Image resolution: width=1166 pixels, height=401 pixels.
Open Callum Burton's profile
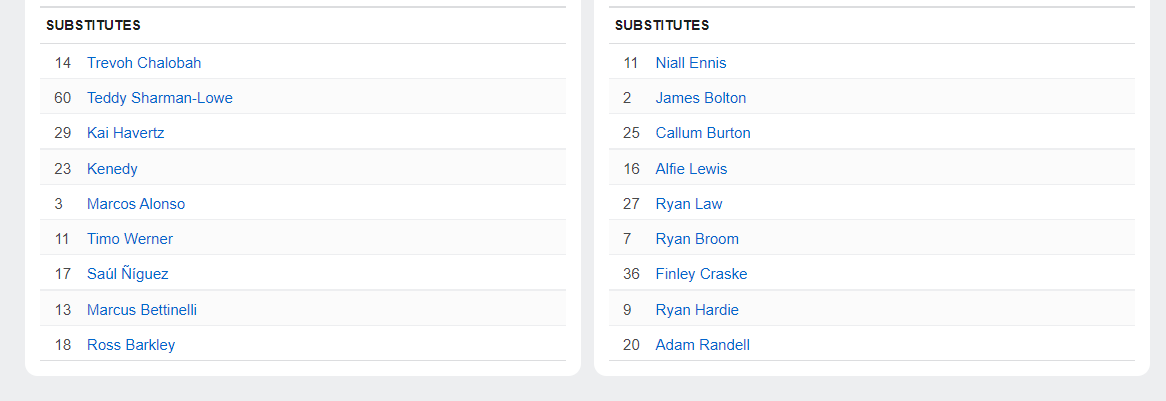point(703,133)
